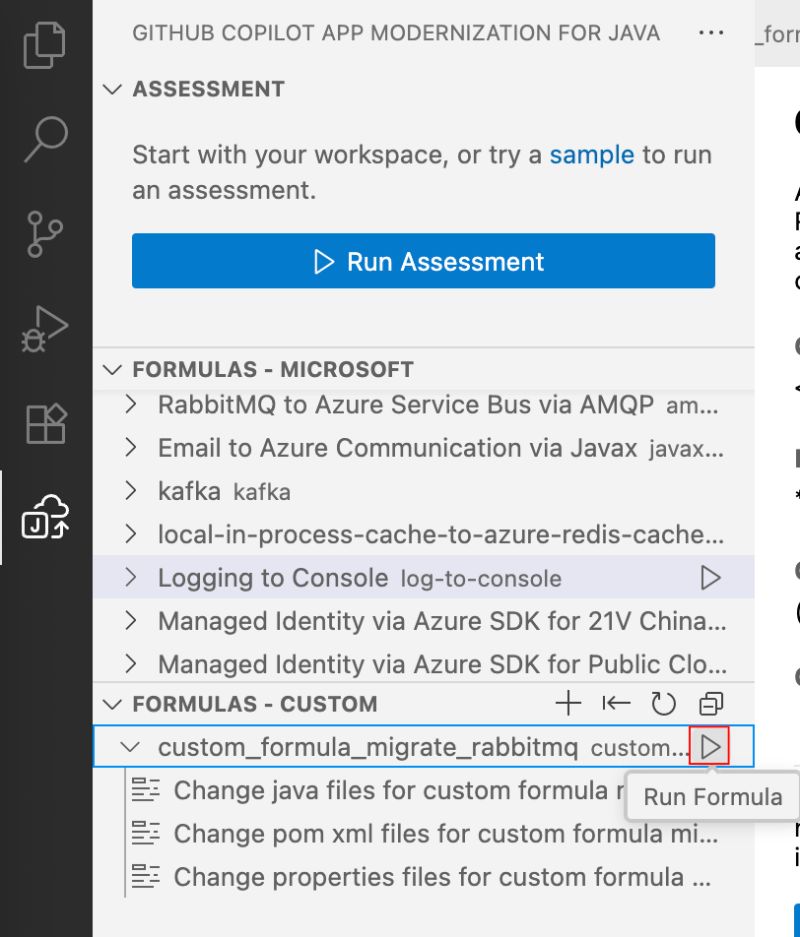Refresh the custom formulas list

[663, 703]
